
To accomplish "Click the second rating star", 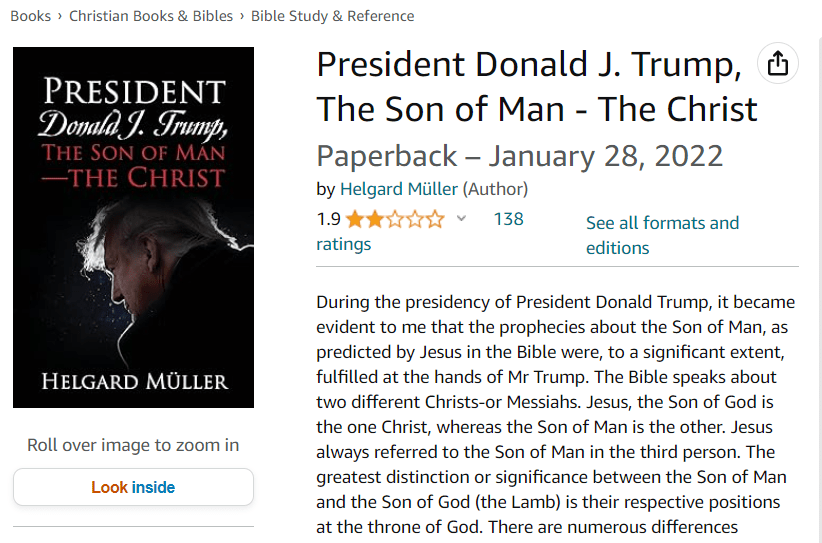I will click(x=375, y=220).
